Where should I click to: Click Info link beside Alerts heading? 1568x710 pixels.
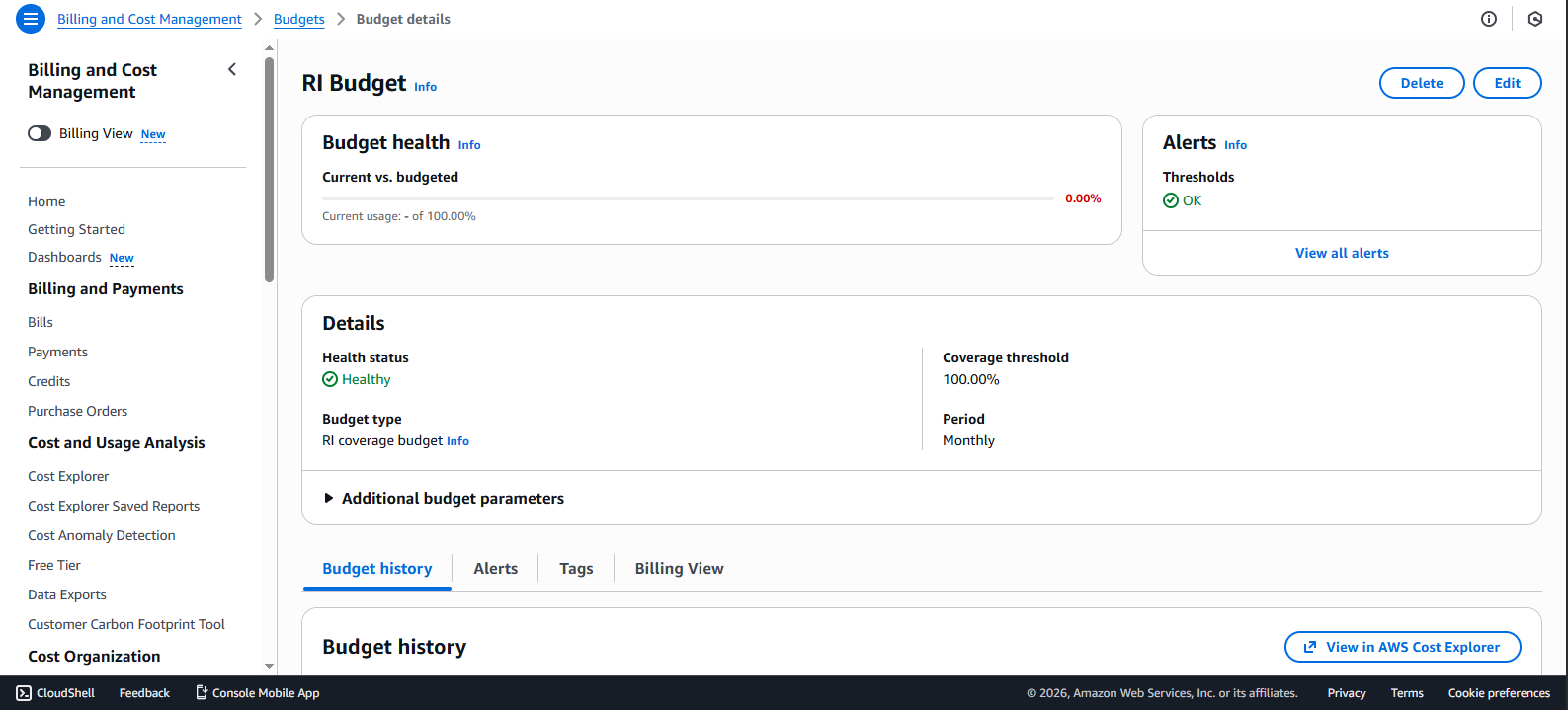coord(1235,145)
